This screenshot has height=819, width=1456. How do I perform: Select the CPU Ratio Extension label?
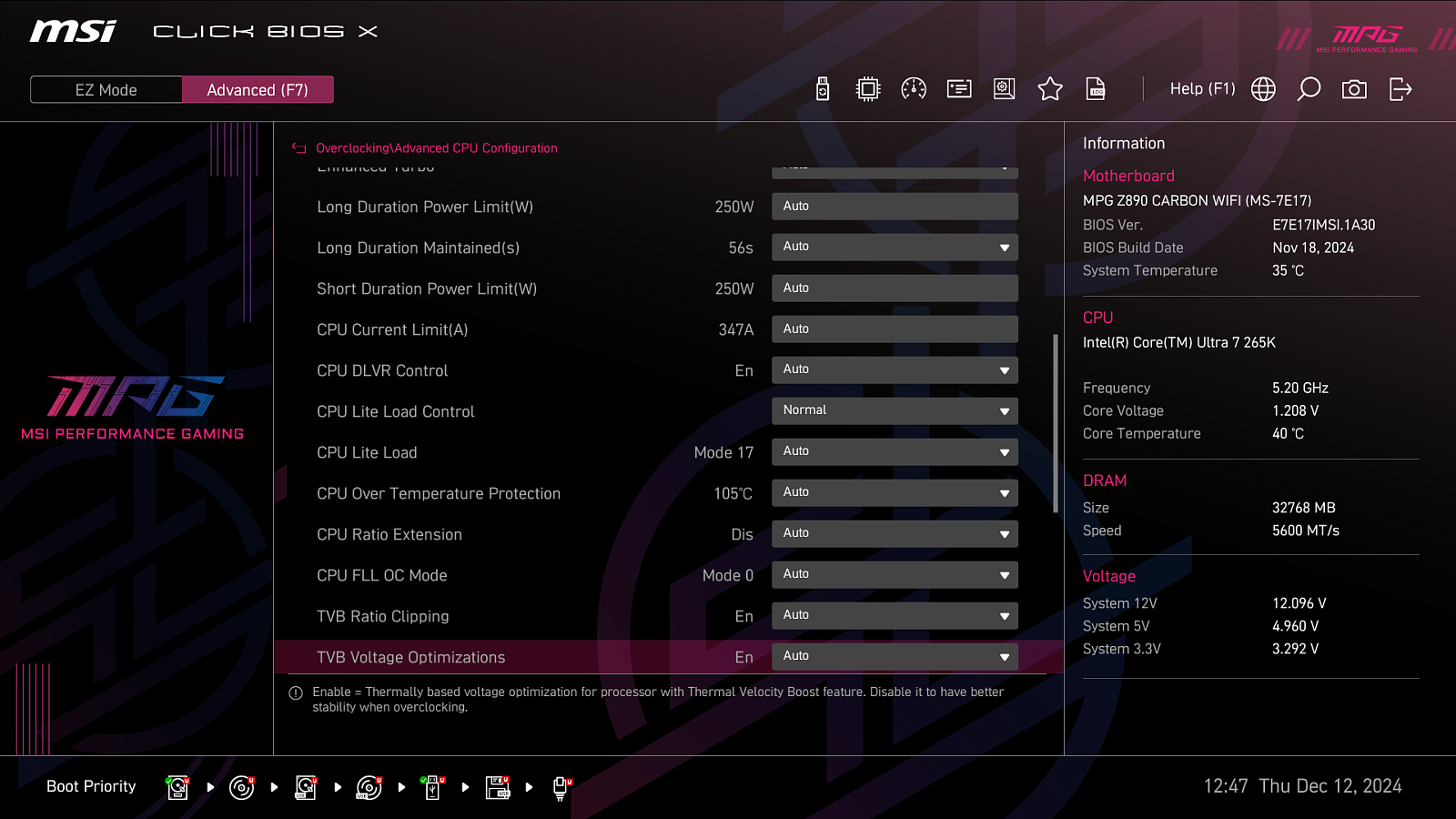(x=389, y=535)
